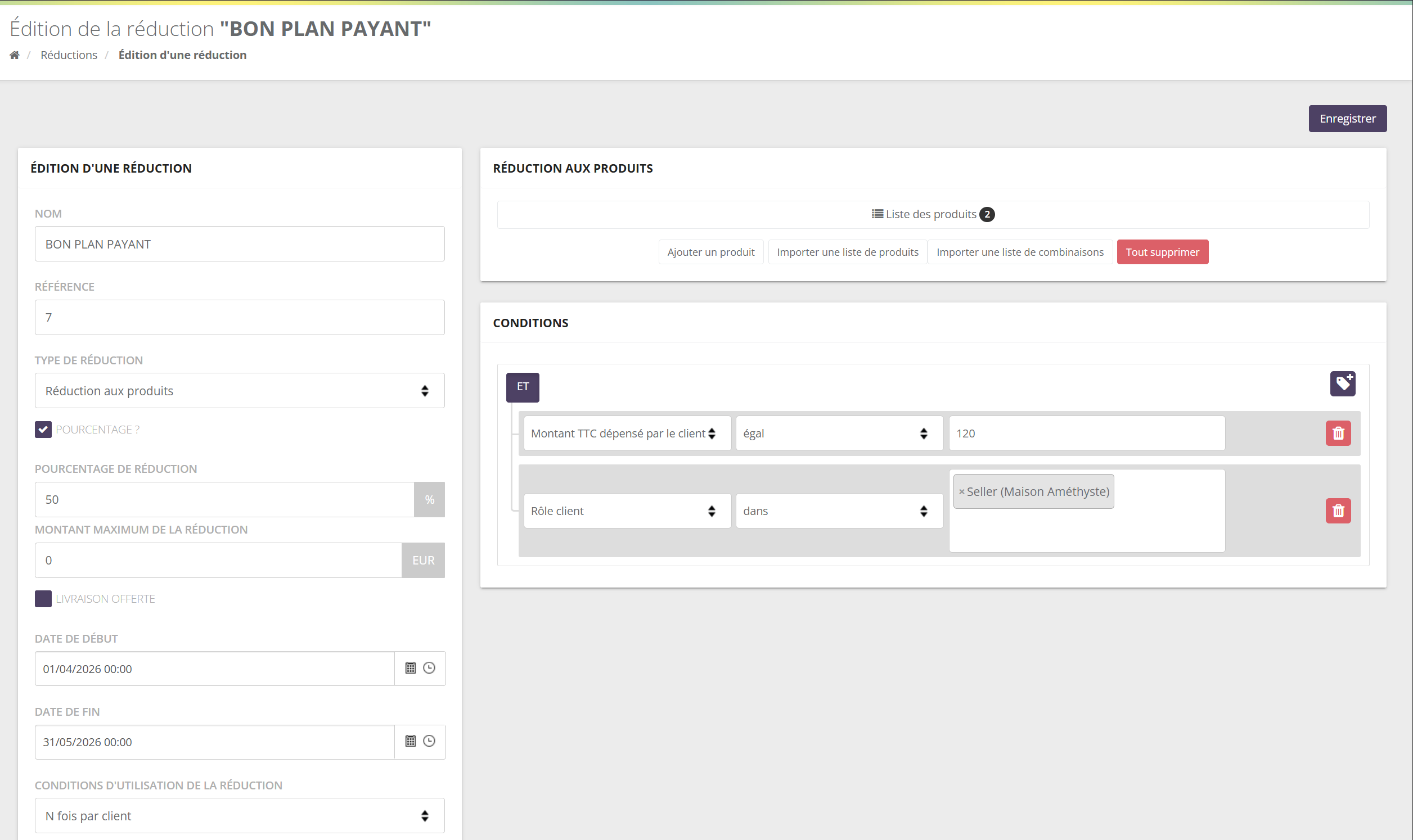
Task: Save with the Enregistrer button
Action: click(1347, 119)
